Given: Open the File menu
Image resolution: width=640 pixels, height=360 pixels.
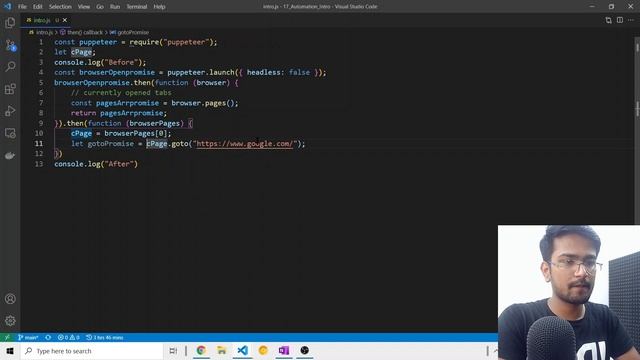Looking at the screenshot, I should pyautogui.click(x=22, y=7).
